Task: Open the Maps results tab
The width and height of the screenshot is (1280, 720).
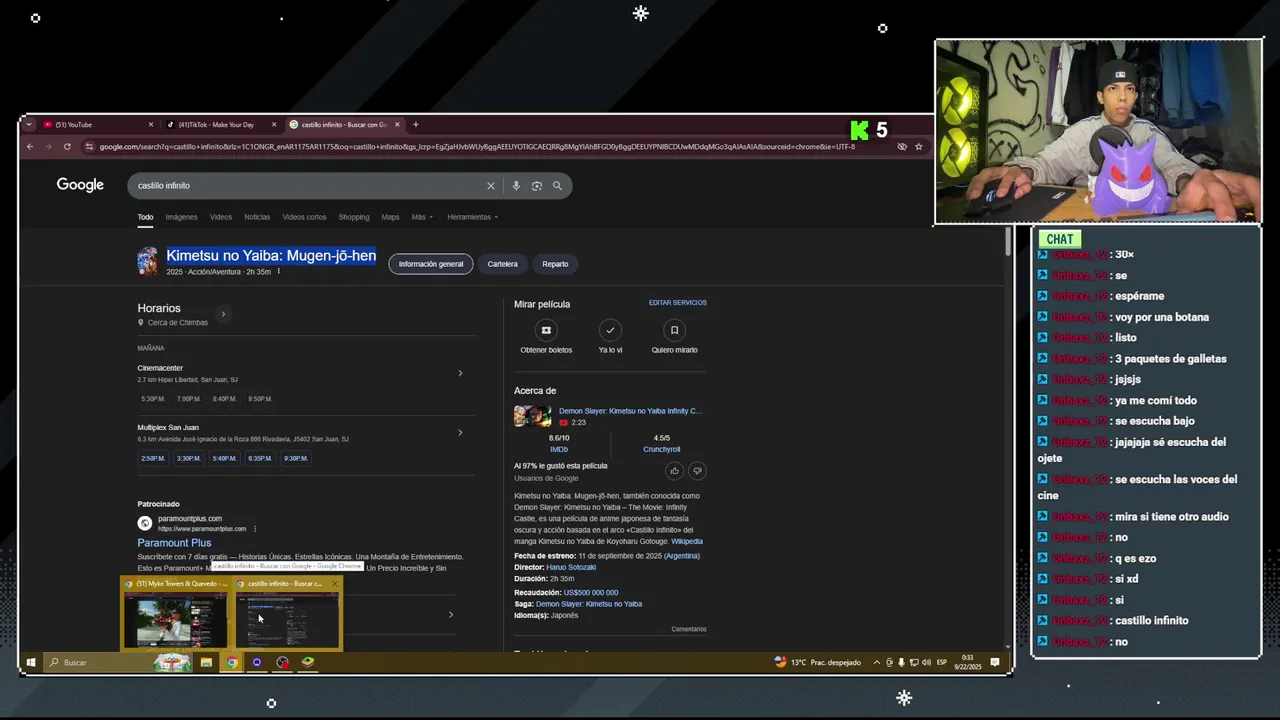Action: (x=390, y=217)
